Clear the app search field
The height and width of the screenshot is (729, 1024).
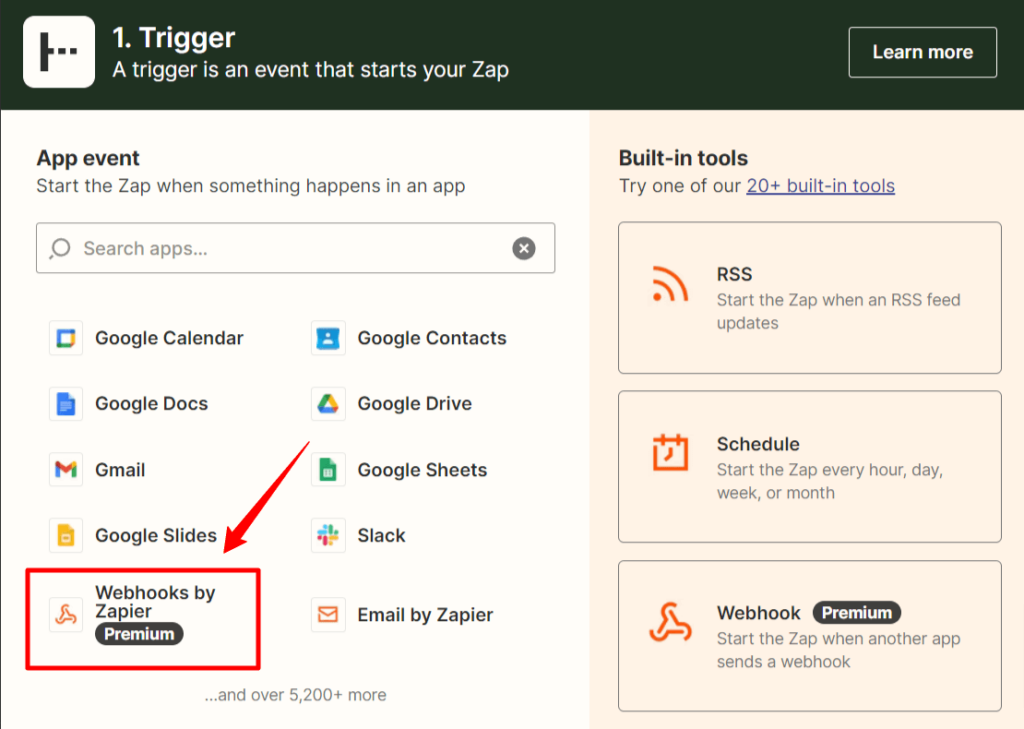click(x=524, y=248)
